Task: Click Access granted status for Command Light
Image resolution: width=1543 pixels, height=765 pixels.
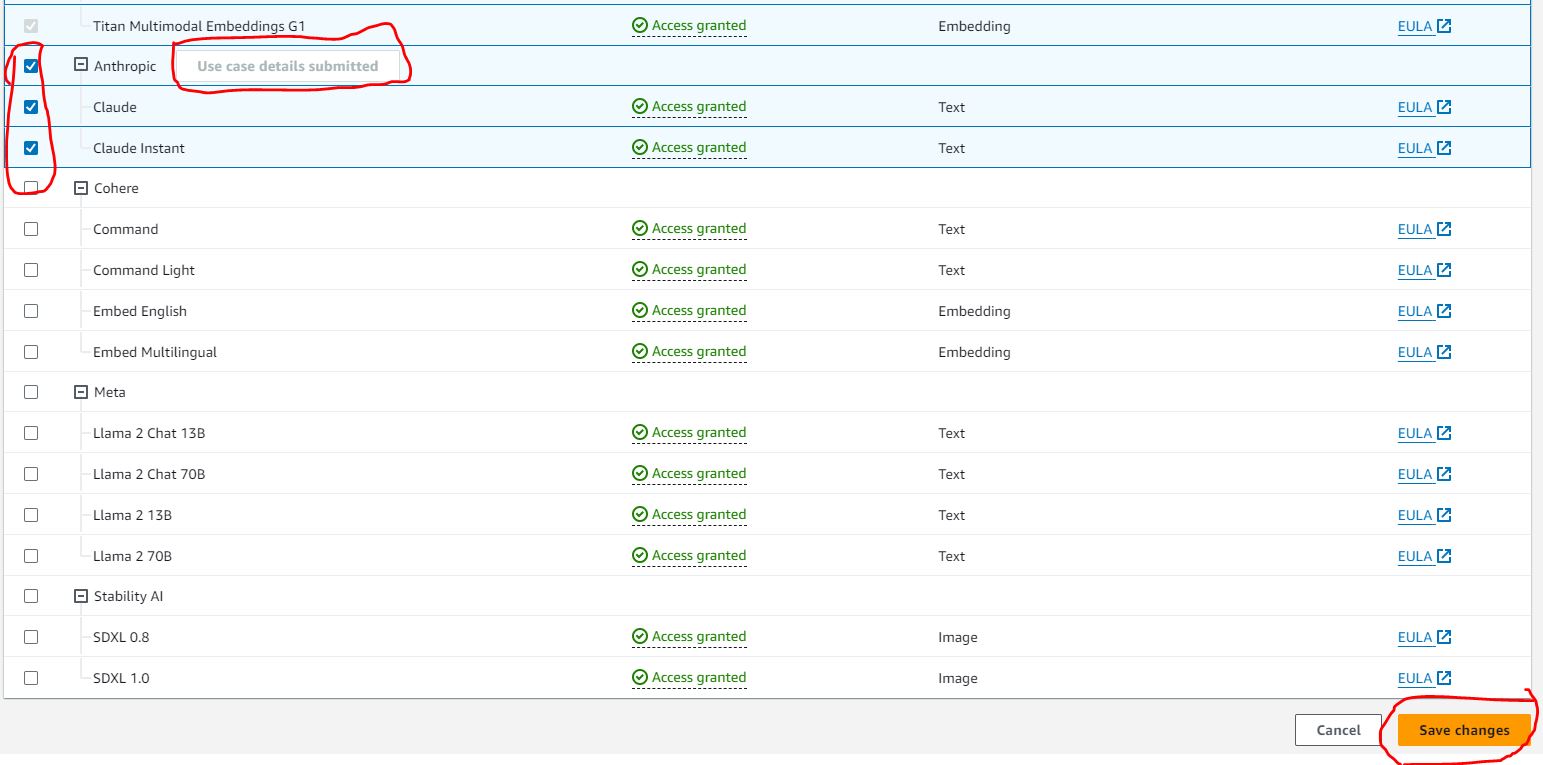Action: tap(689, 270)
